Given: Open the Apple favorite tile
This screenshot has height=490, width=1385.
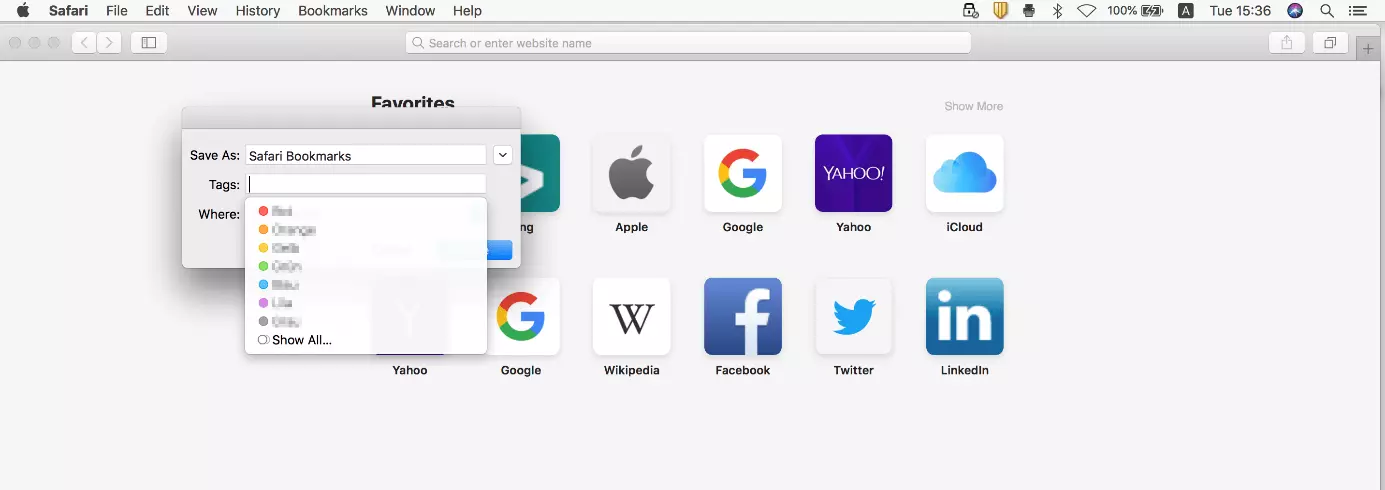Looking at the screenshot, I should pyautogui.click(x=631, y=173).
